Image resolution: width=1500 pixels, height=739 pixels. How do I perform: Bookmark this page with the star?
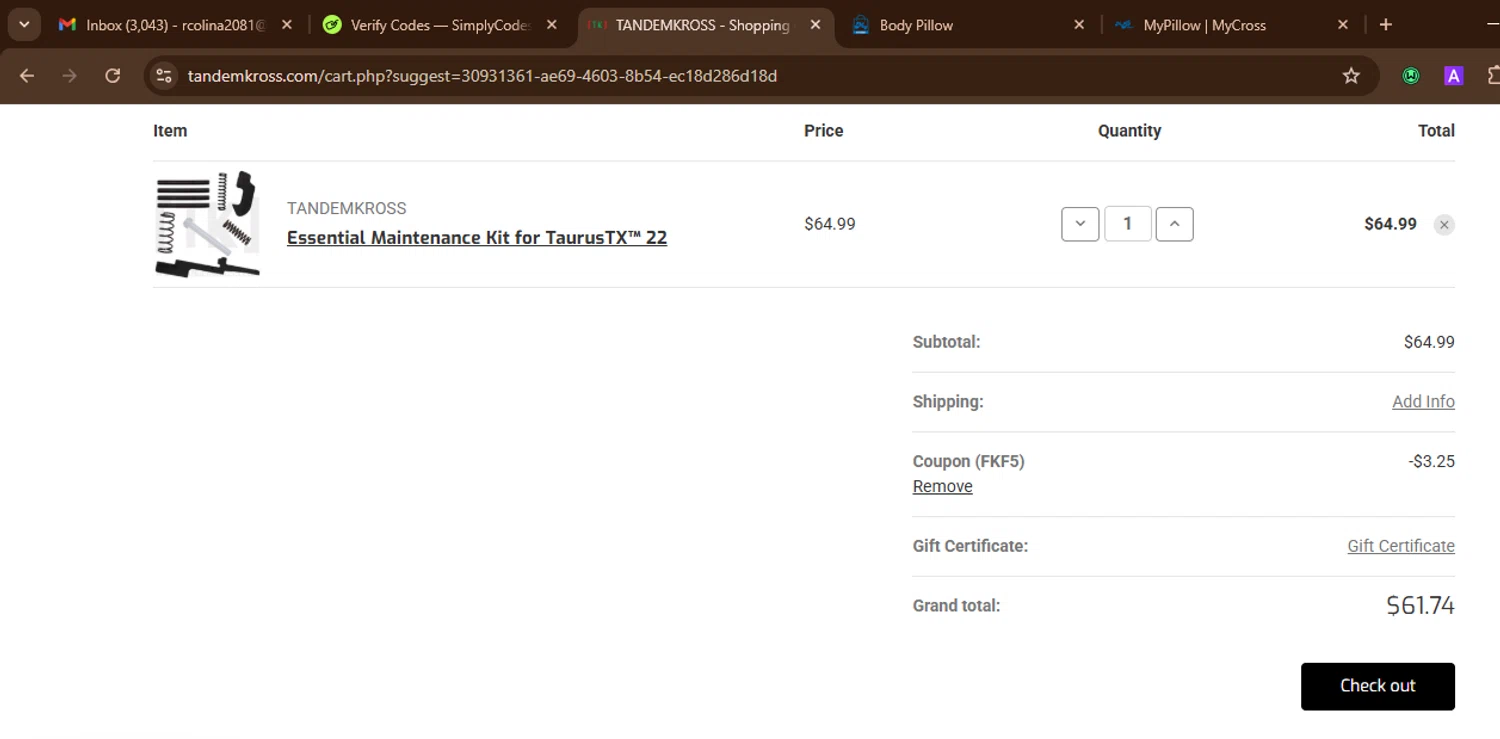click(x=1351, y=76)
